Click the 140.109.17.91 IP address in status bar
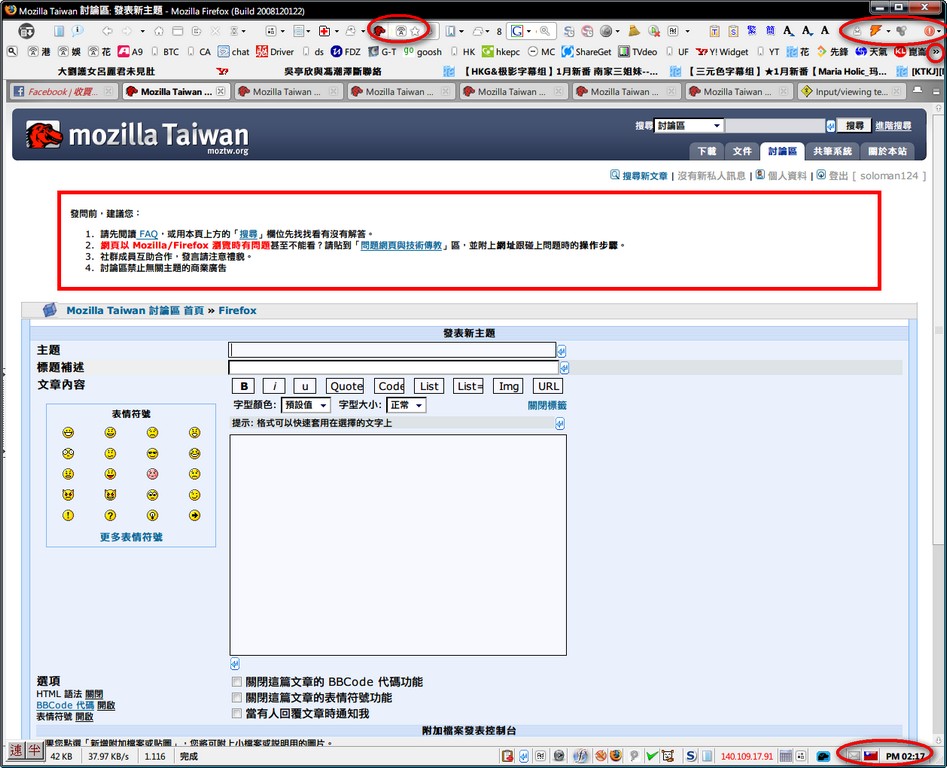The height and width of the screenshot is (768, 947). (x=746, y=756)
